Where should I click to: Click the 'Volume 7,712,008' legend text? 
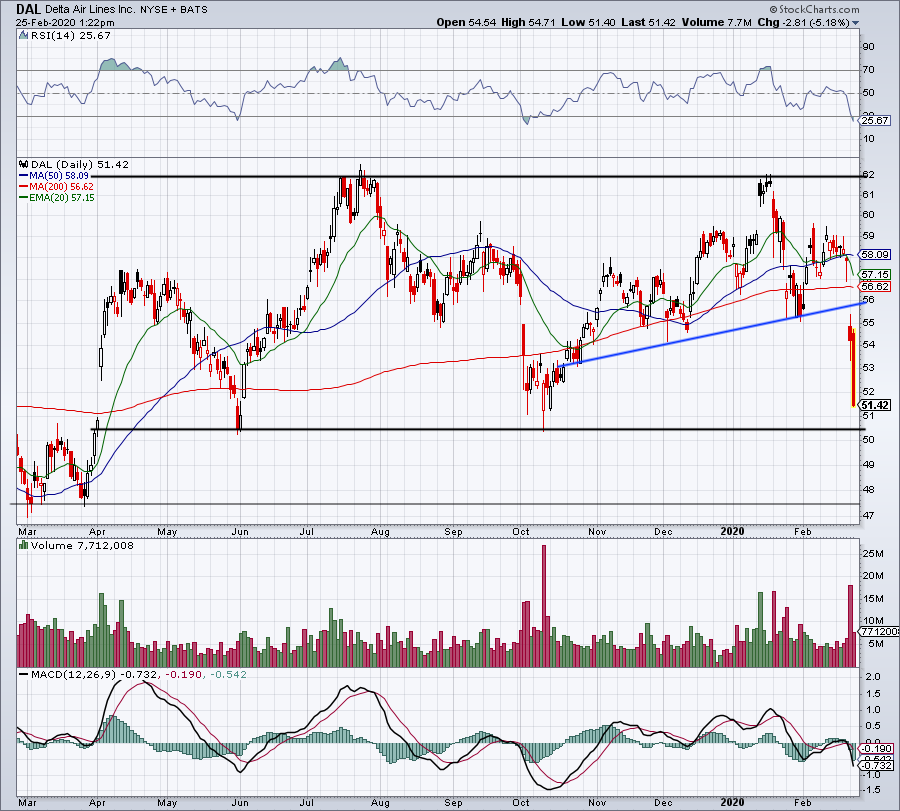pyautogui.click(x=82, y=545)
